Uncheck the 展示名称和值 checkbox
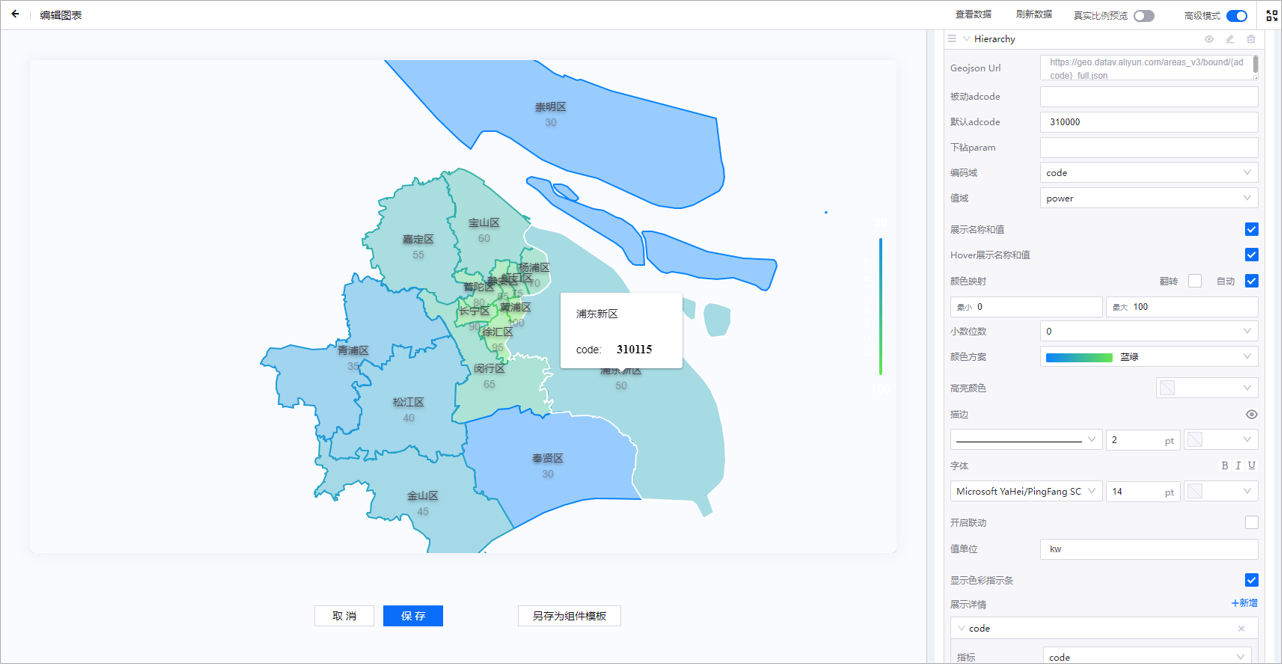The width and height of the screenshot is (1282, 664). click(x=1251, y=230)
